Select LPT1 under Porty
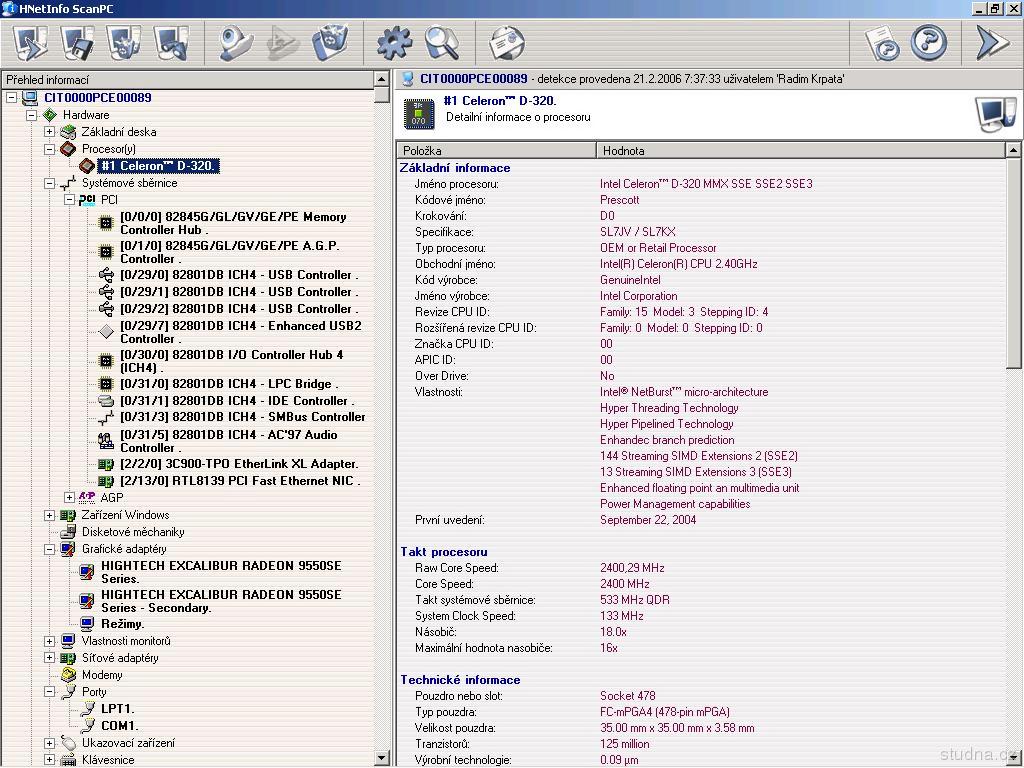The height and width of the screenshot is (768, 1024). pyautogui.click(x=117, y=709)
